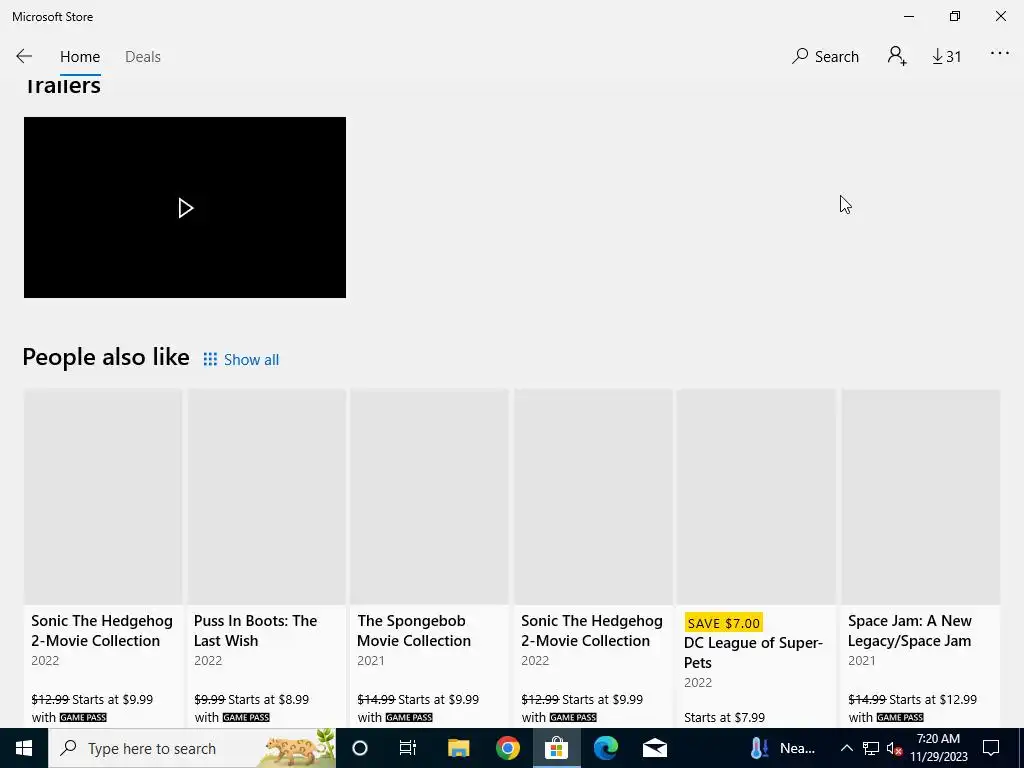The height and width of the screenshot is (768, 1024).
Task: Open Mail app from taskbar
Action: click(654, 748)
